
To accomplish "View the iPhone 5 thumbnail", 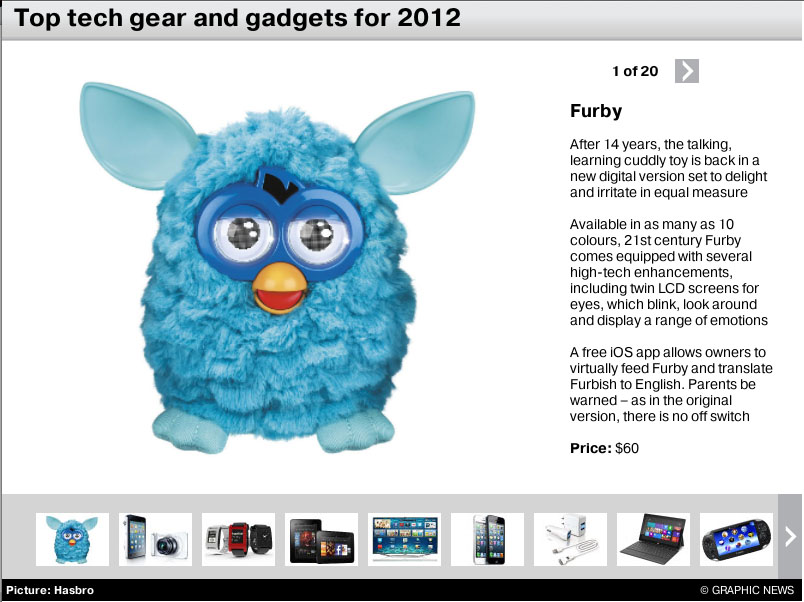I will (488, 539).
